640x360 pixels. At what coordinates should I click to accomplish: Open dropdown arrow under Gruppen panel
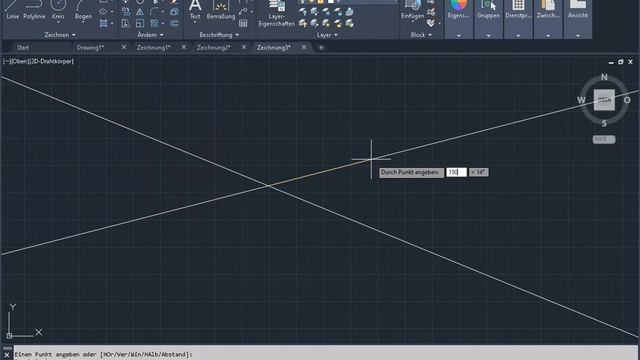[488, 36]
